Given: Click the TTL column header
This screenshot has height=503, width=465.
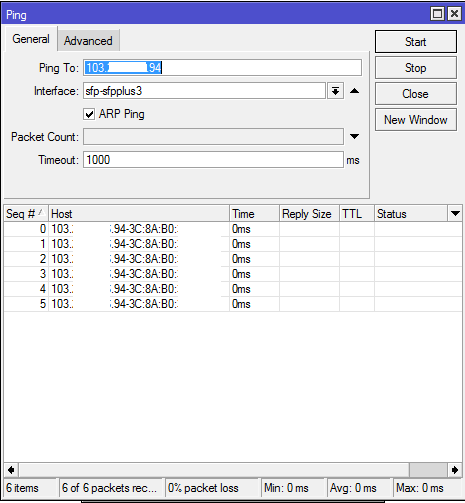Looking at the screenshot, I should pos(357,214).
